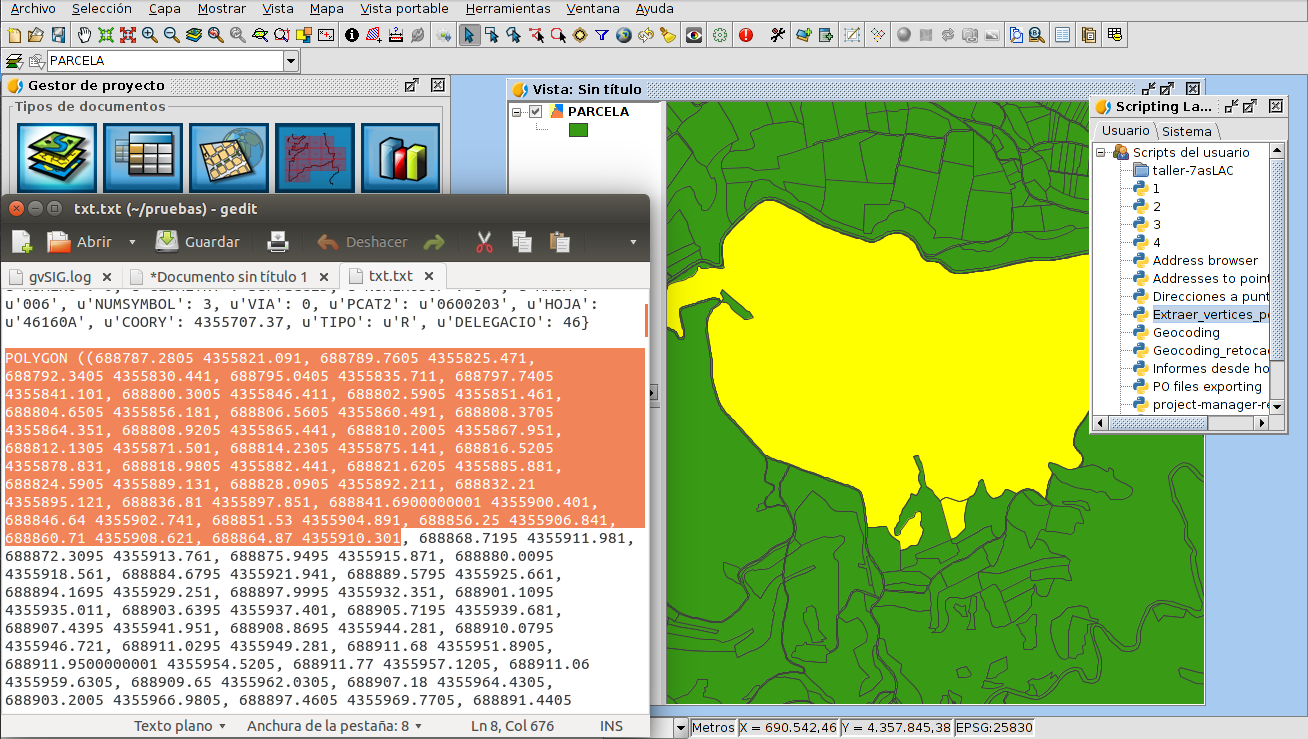Screen dimensions: 1308x739
Task: Click the Guardar button in gedit
Action: tap(197, 242)
